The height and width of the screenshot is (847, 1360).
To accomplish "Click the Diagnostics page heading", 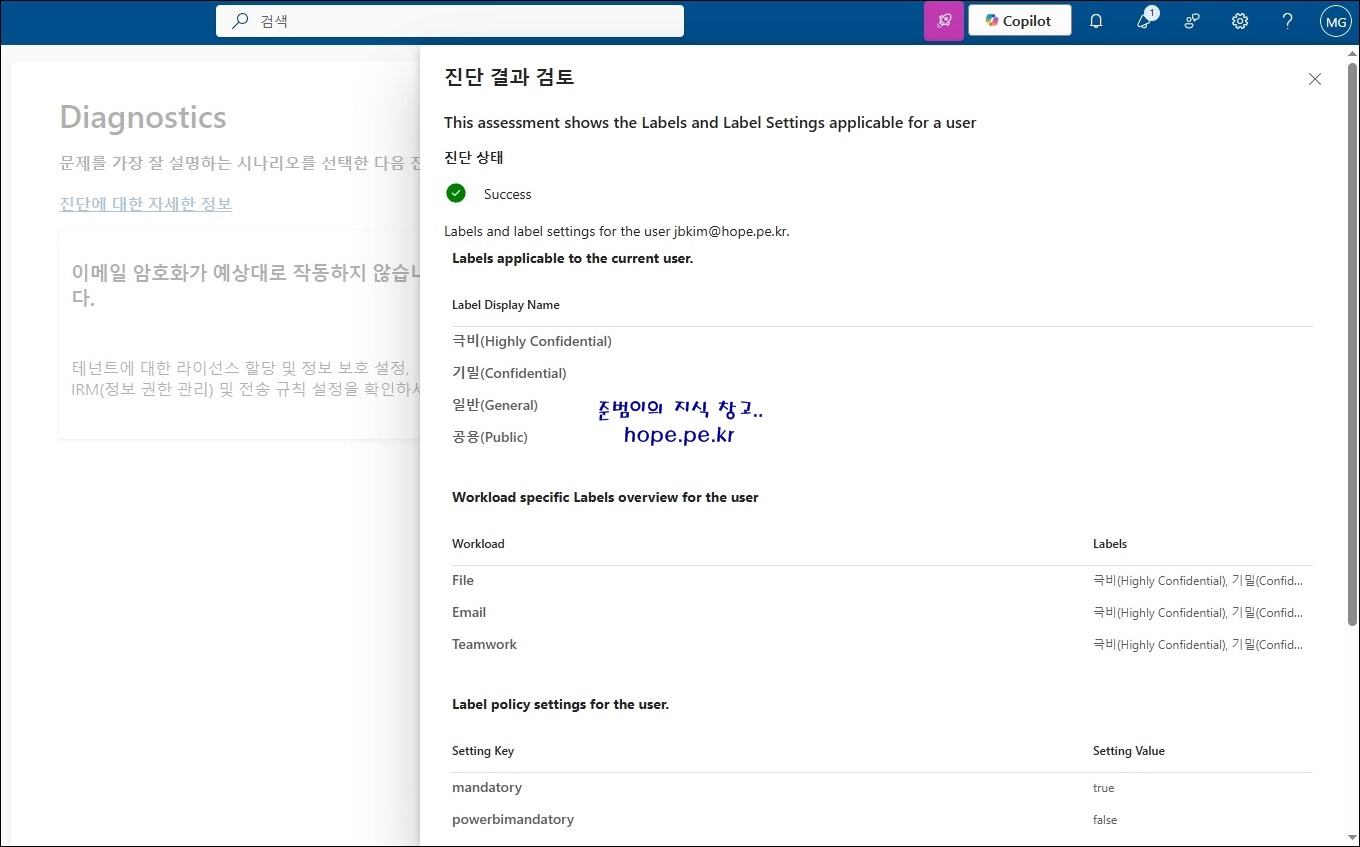I will 143,117.
